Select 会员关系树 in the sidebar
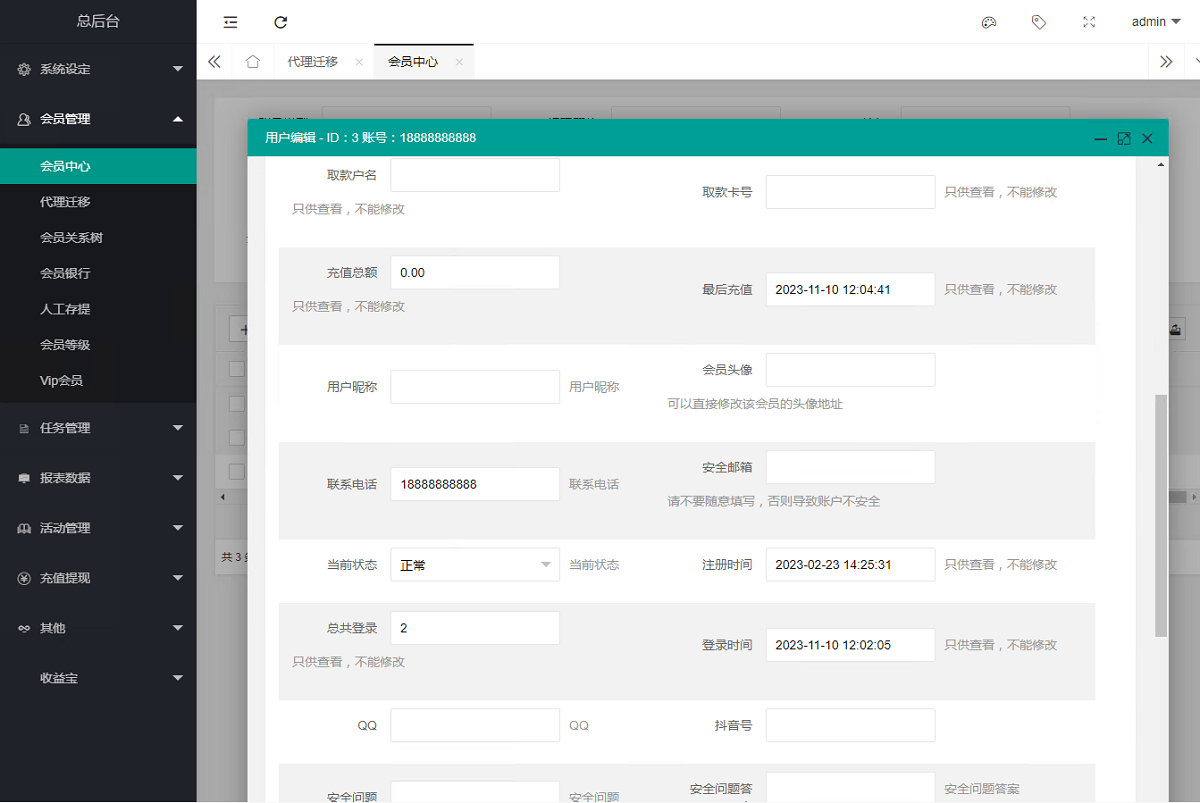The height and width of the screenshot is (803, 1200). pos(71,238)
